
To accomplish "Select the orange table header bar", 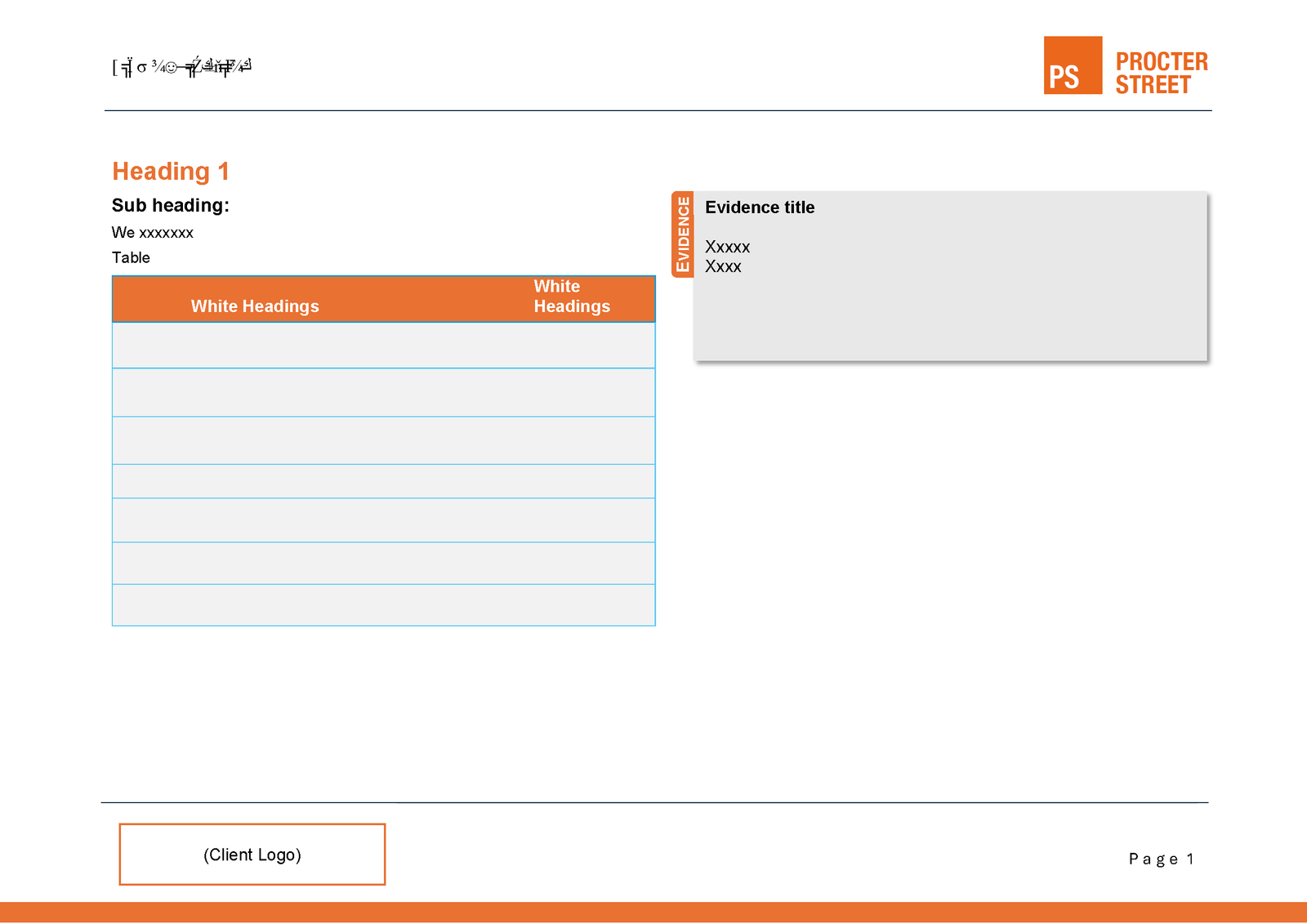I will [383, 298].
